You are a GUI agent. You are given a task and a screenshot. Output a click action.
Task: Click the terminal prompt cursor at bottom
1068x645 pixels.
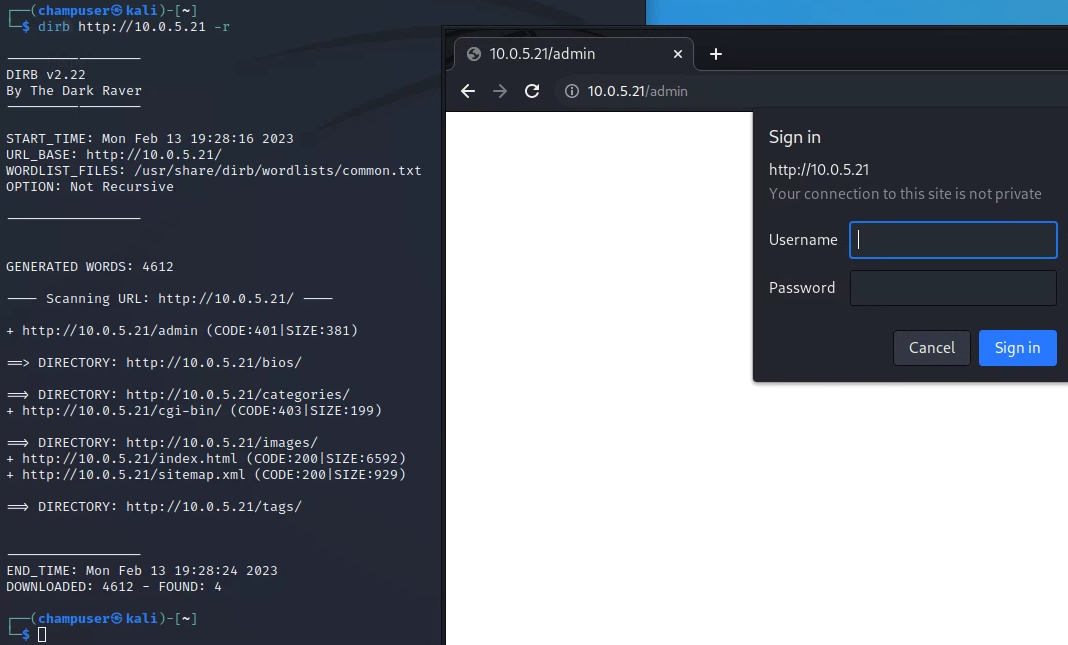42,634
